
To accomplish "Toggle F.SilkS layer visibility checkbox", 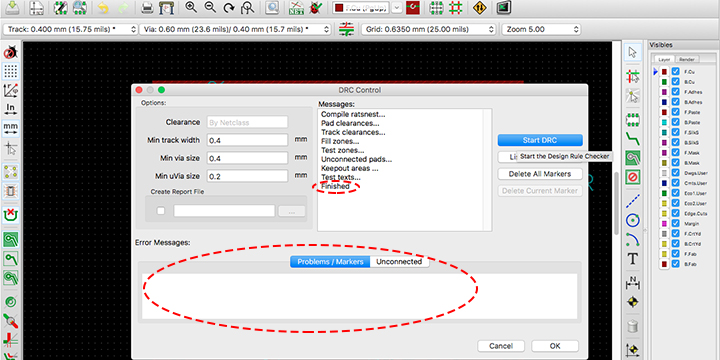I will pyautogui.click(x=675, y=132).
